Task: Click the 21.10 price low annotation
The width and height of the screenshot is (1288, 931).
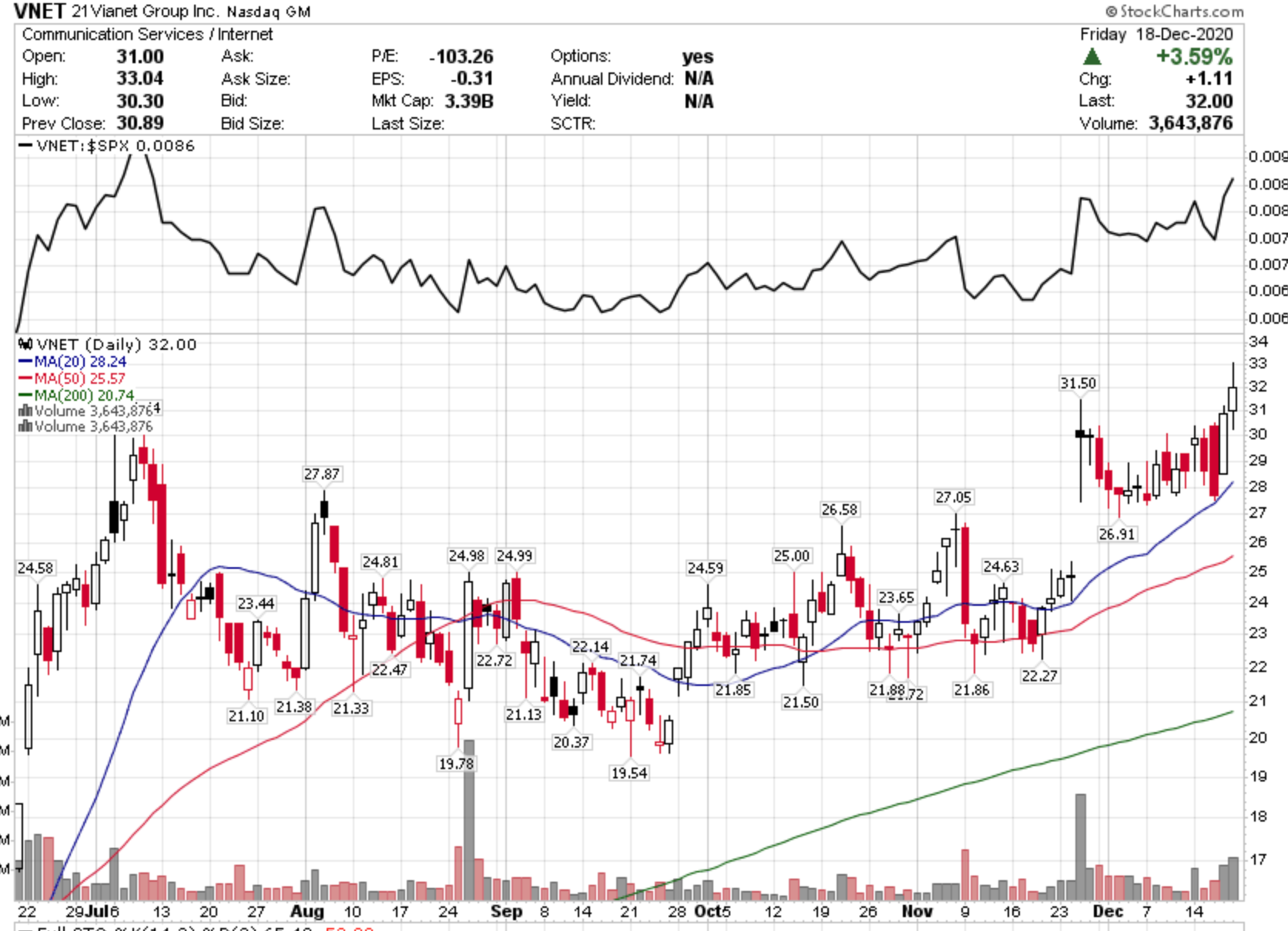Action: [247, 716]
